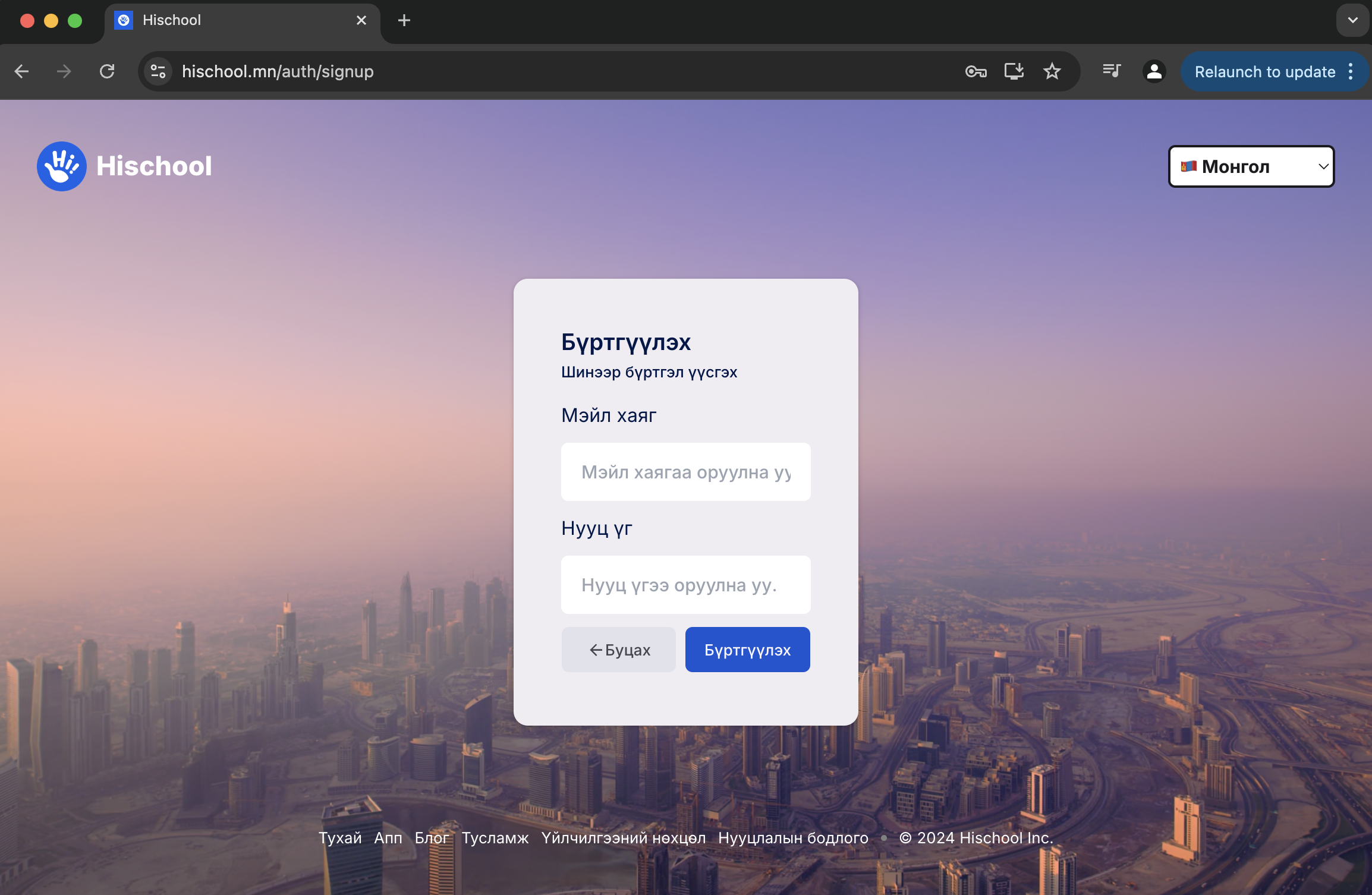Click the Hischool hand logo icon
Image resolution: width=1372 pixels, height=895 pixels.
[62, 166]
